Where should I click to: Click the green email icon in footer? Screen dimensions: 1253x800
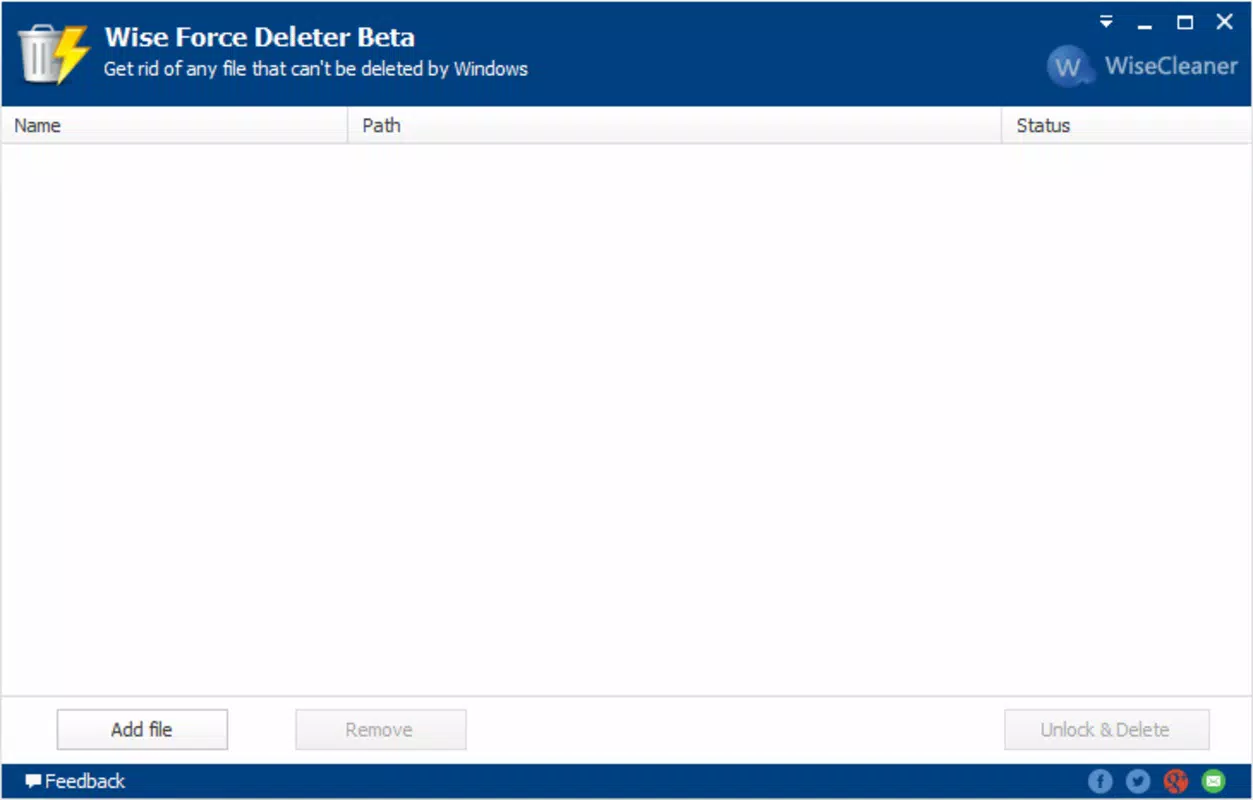tap(1213, 781)
